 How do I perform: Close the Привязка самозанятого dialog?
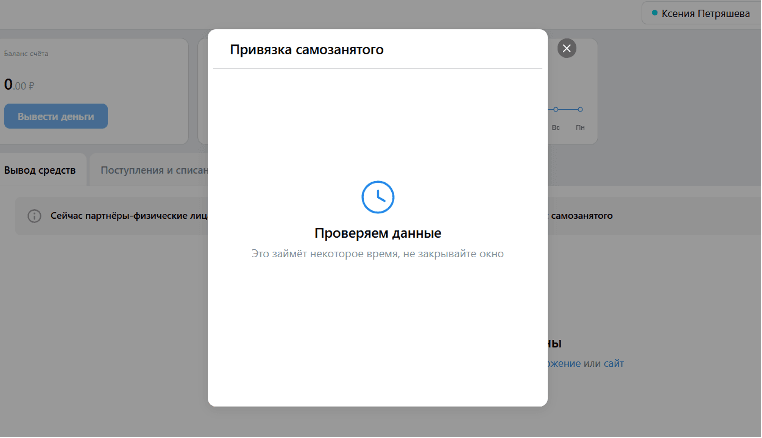566,48
